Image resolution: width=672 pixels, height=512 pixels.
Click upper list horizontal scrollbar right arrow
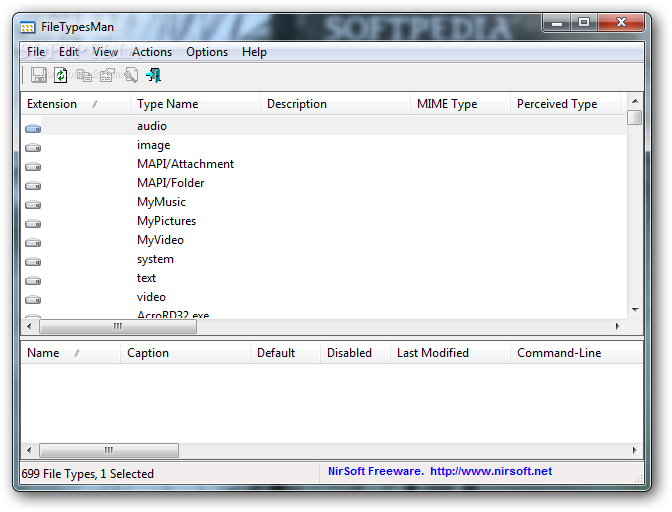(x=618, y=326)
